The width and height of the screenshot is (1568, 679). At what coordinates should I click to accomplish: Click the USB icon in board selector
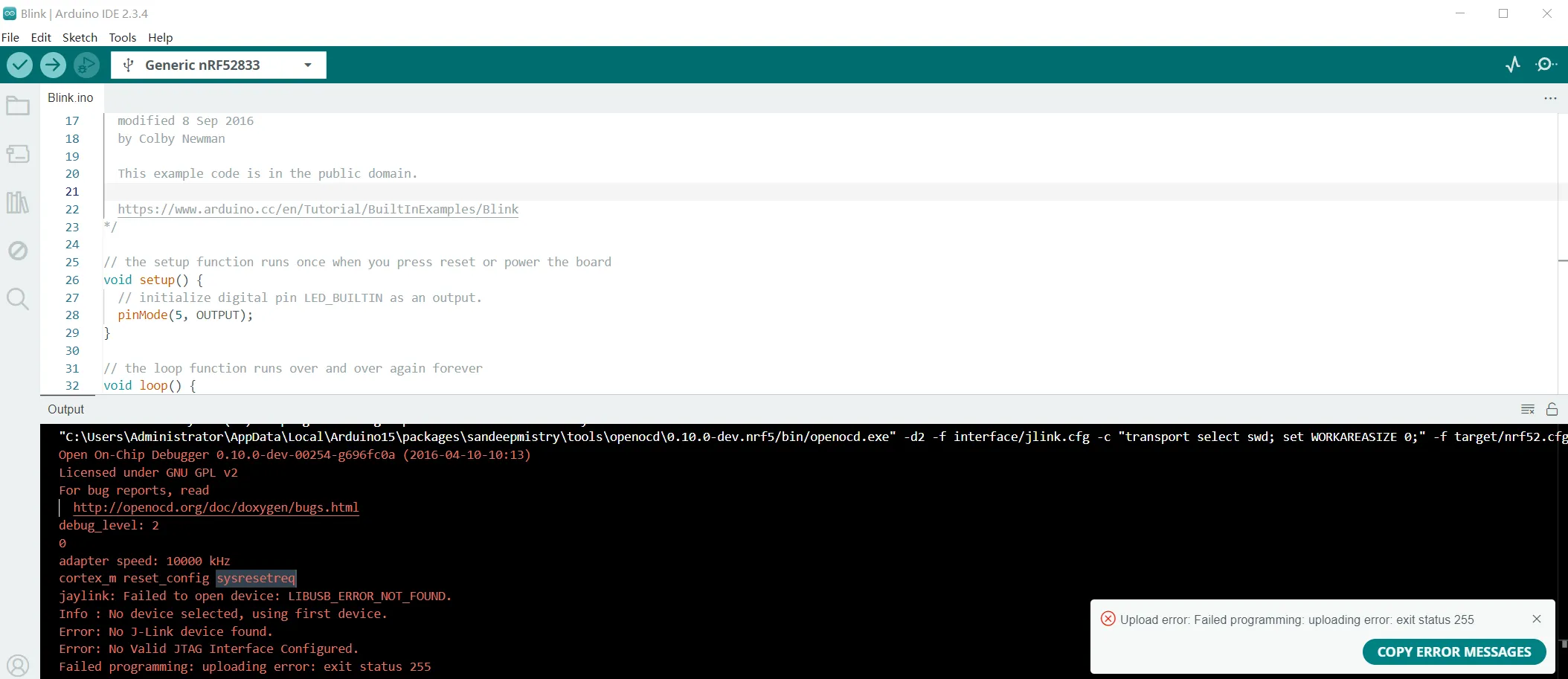[129, 65]
